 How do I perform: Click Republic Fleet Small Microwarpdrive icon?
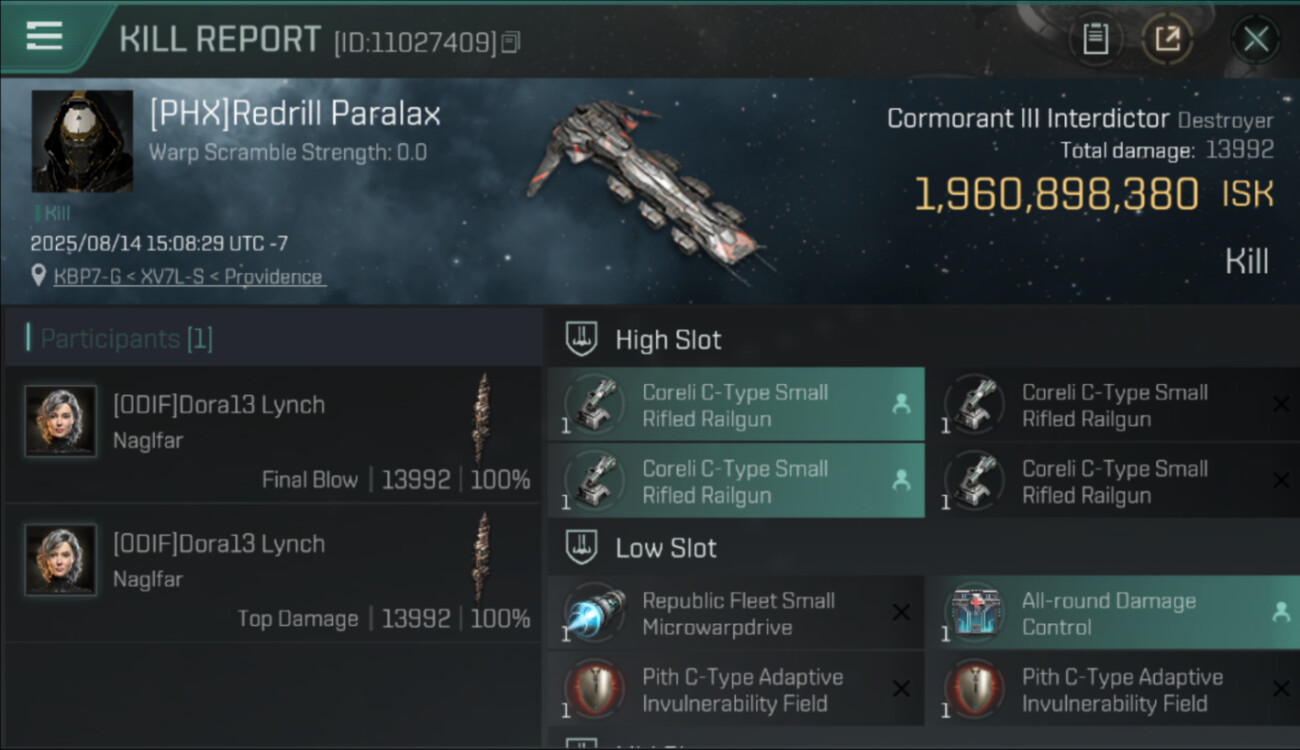pyautogui.click(x=593, y=614)
